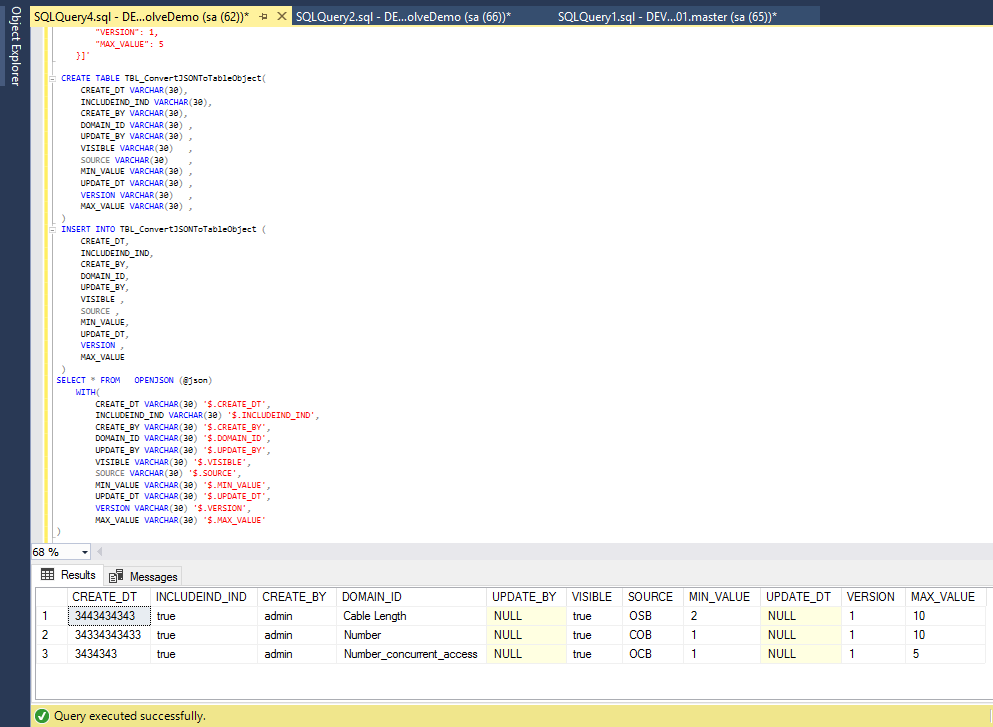This screenshot has height=727, width=993.
Task: Click the green success checkmark icon
Action: (x=42, y=716)
